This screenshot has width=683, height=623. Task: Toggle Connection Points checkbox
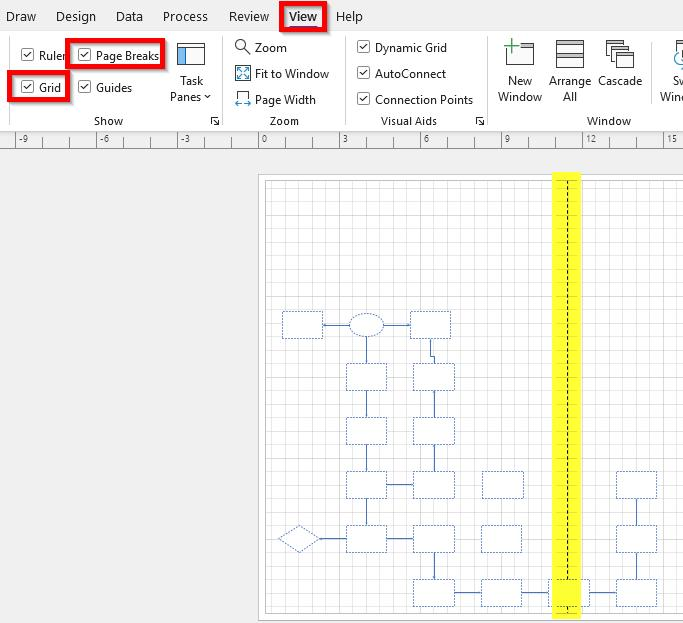363,99
